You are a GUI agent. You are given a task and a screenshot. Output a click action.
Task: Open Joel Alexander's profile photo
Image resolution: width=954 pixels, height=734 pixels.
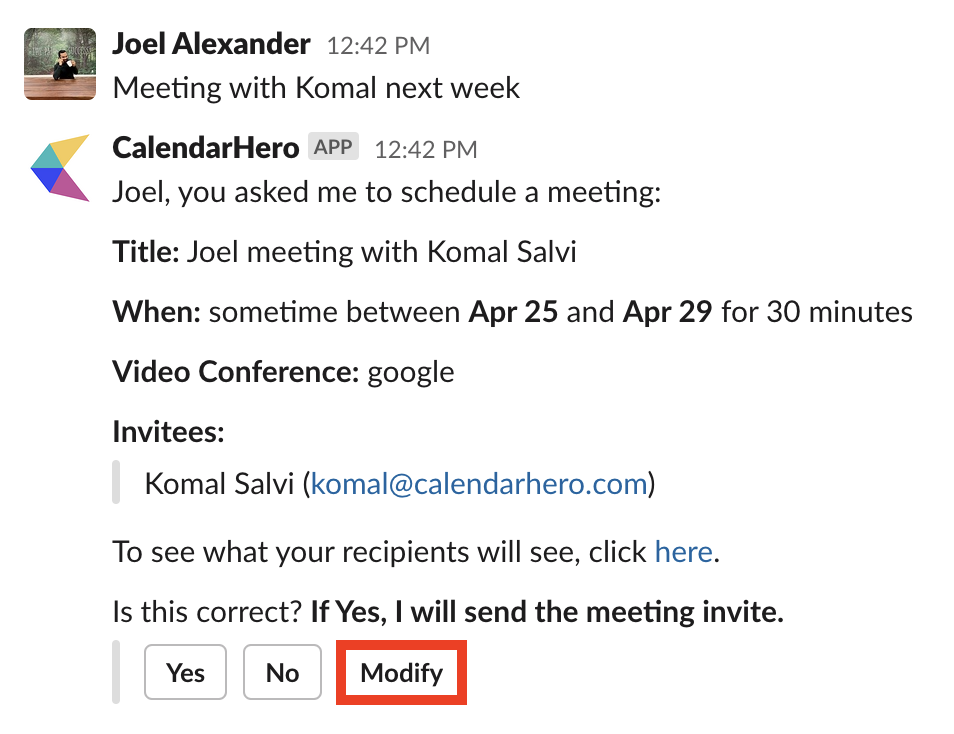[60, 64]
